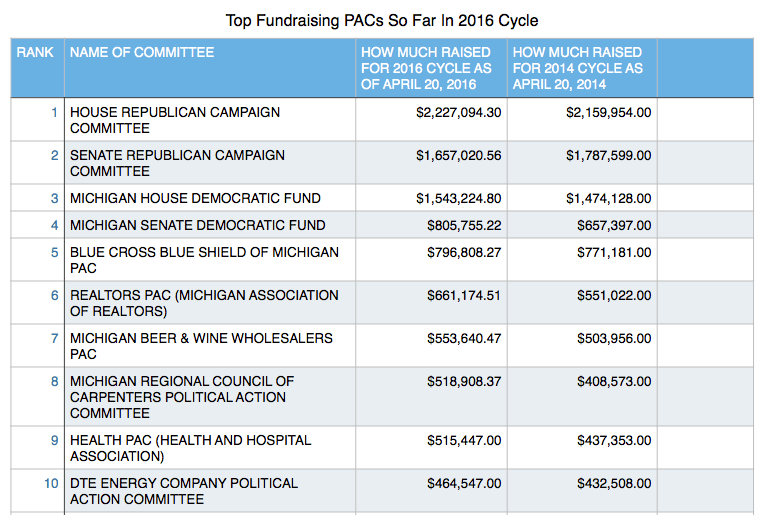Click DTE Energy Company Political Action Committee
The width and height of the screenshot is (764, 515).
[x=184, y=491]
